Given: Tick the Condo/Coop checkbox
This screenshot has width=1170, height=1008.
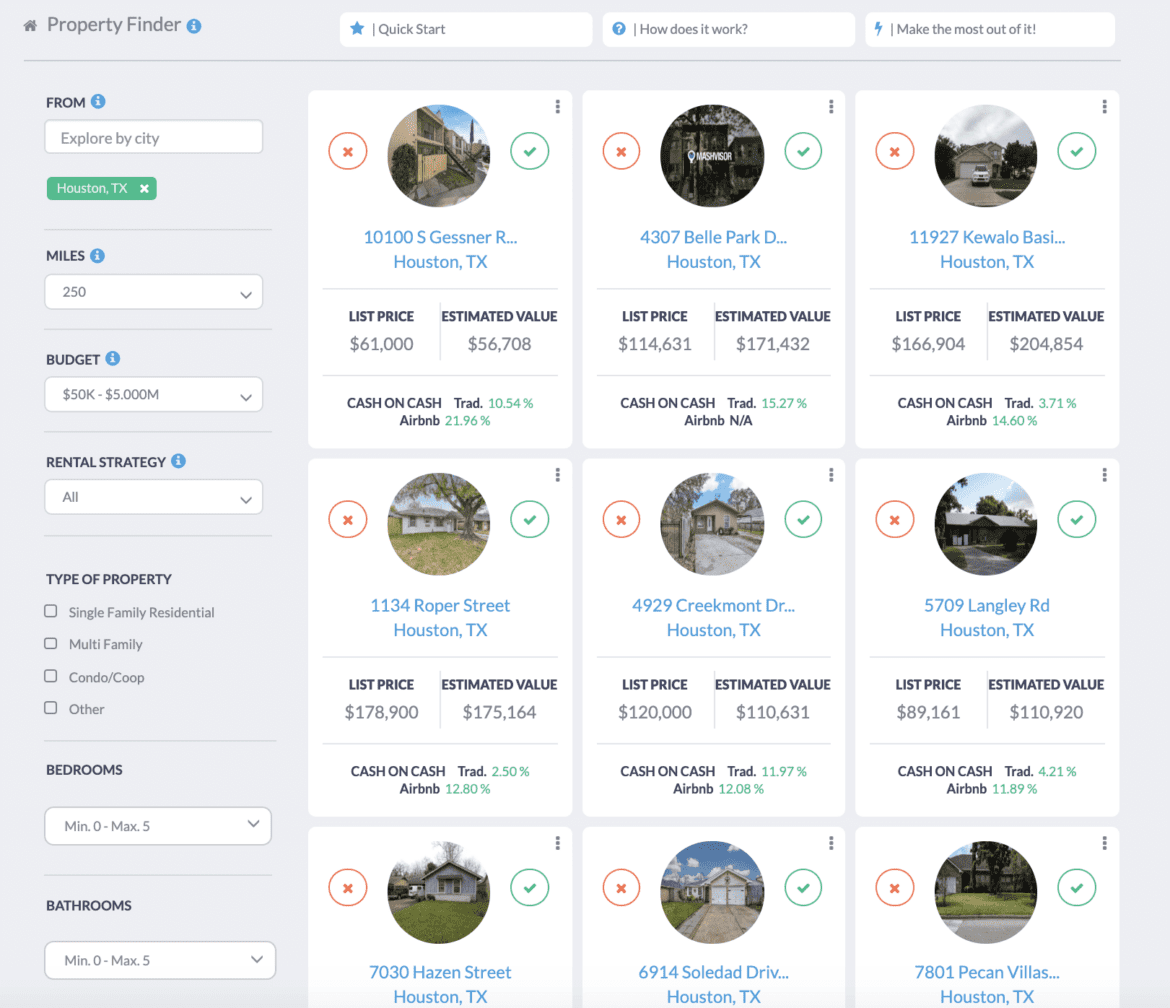Looking at the screenshot, I should 51,676.
